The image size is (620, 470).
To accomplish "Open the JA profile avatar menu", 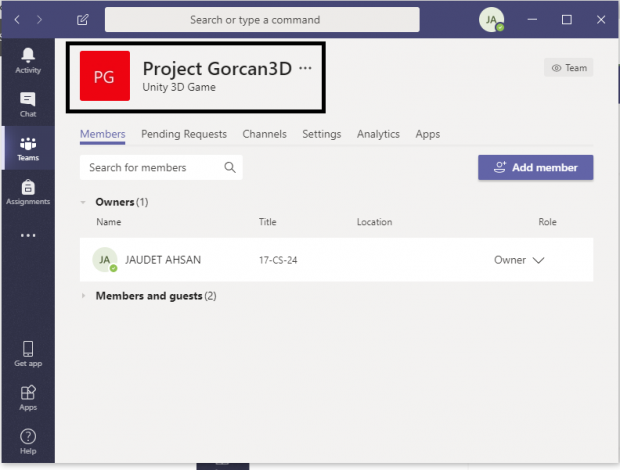I will [x=491, y=19].
